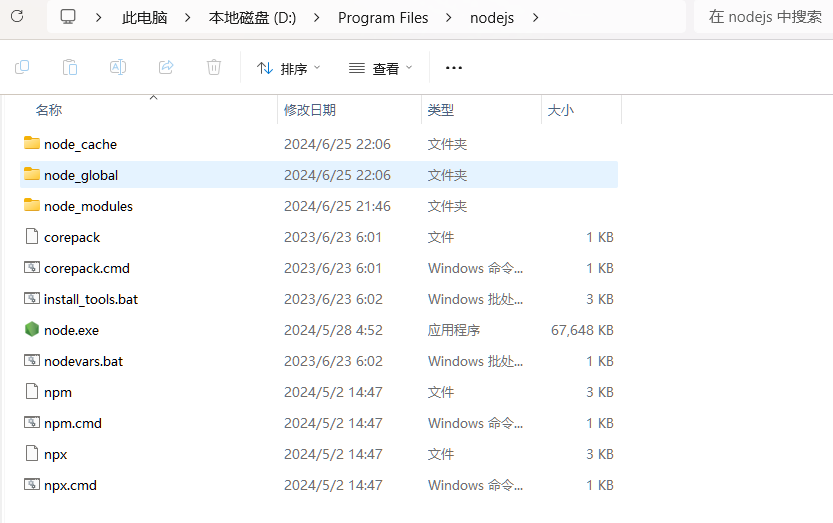Click nodejs breadcrumb segment

492,18
